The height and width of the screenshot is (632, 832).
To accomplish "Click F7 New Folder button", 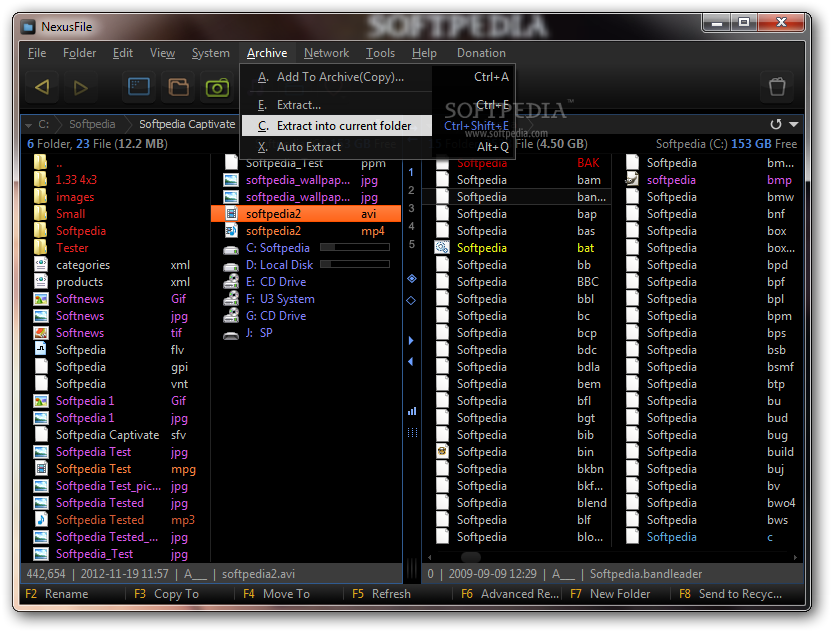I will (x=610, y=594).
